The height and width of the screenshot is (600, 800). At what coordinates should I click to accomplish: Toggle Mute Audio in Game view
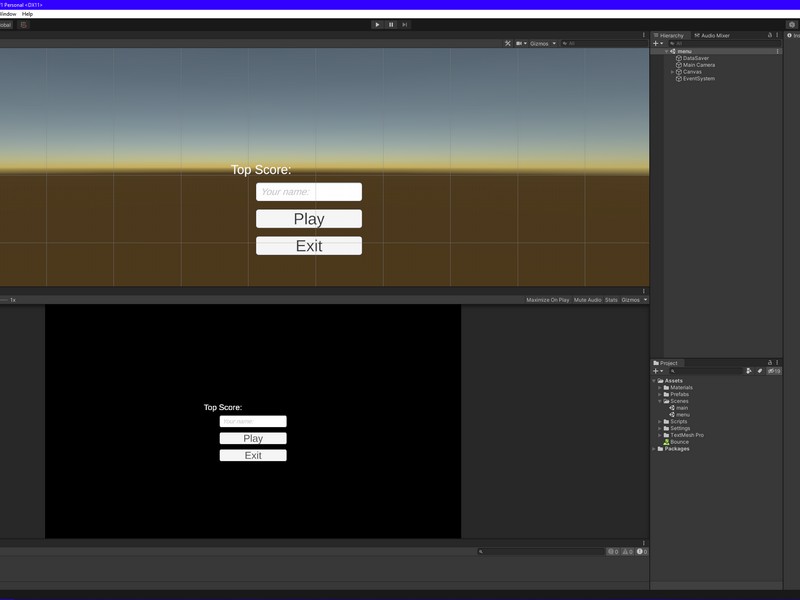click(x=587, y=300)
